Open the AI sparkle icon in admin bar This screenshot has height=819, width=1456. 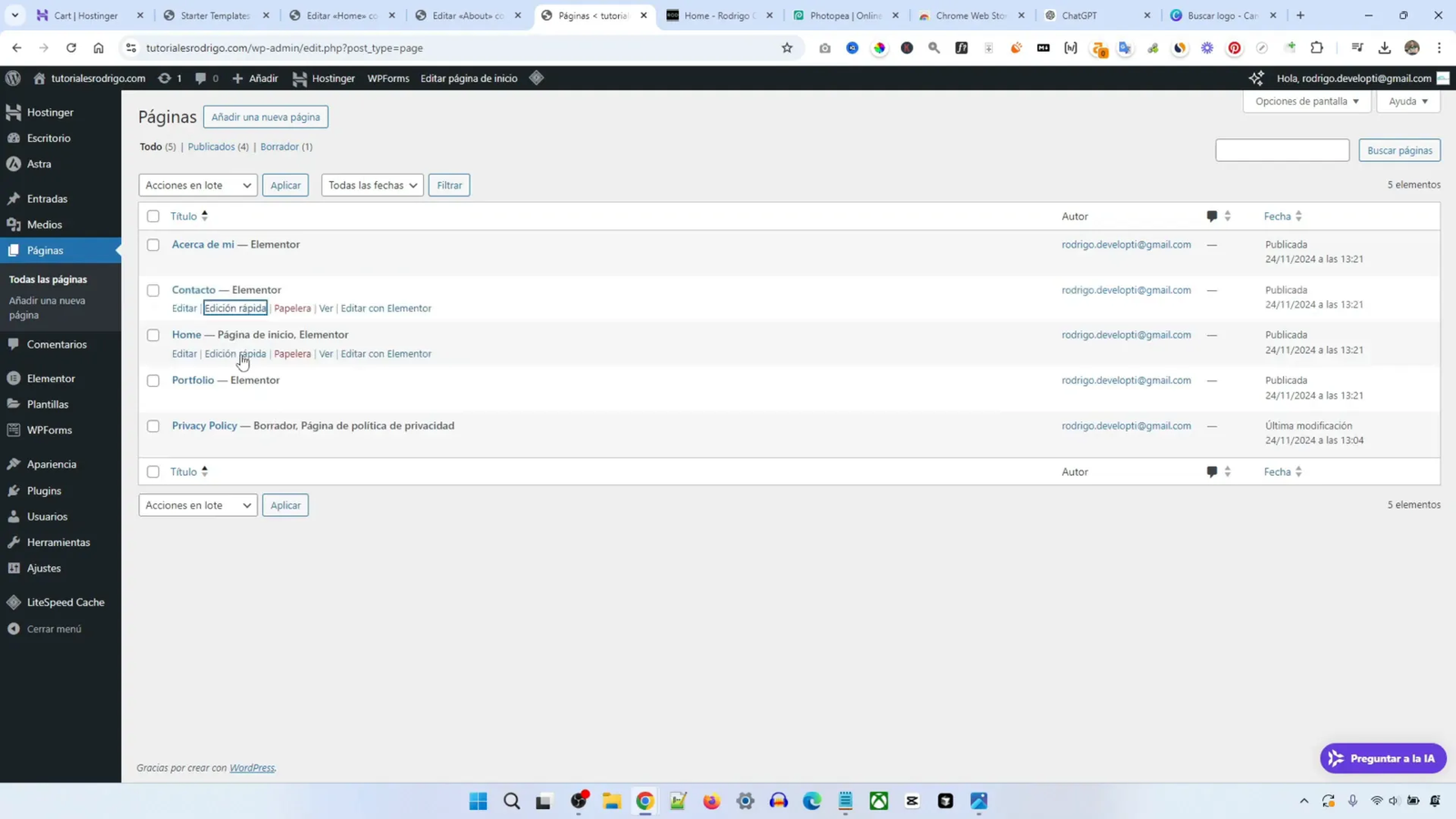pos(1256,78)
